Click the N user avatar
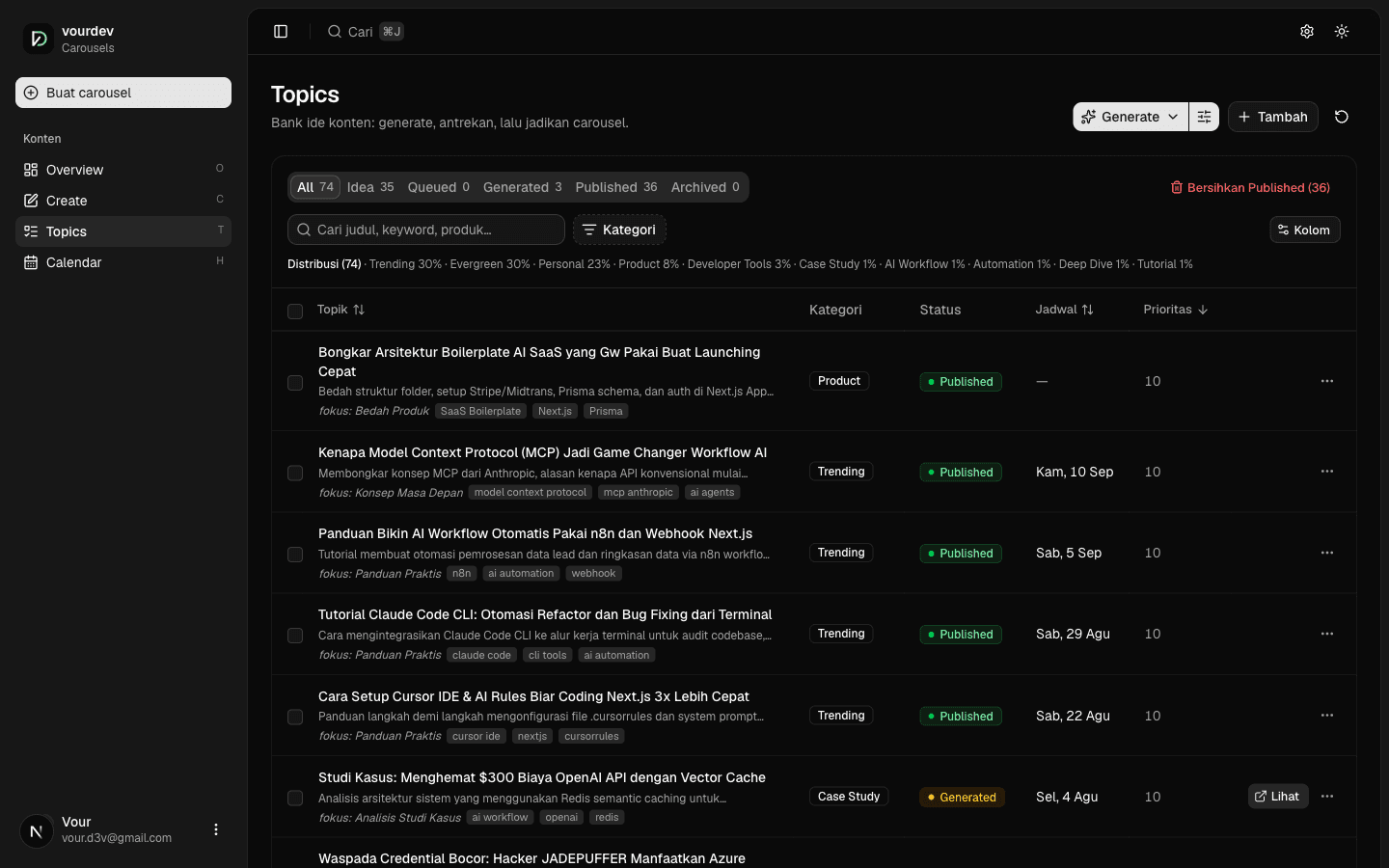Viewport: 1389px width, 868px height. tap(37, 830)
